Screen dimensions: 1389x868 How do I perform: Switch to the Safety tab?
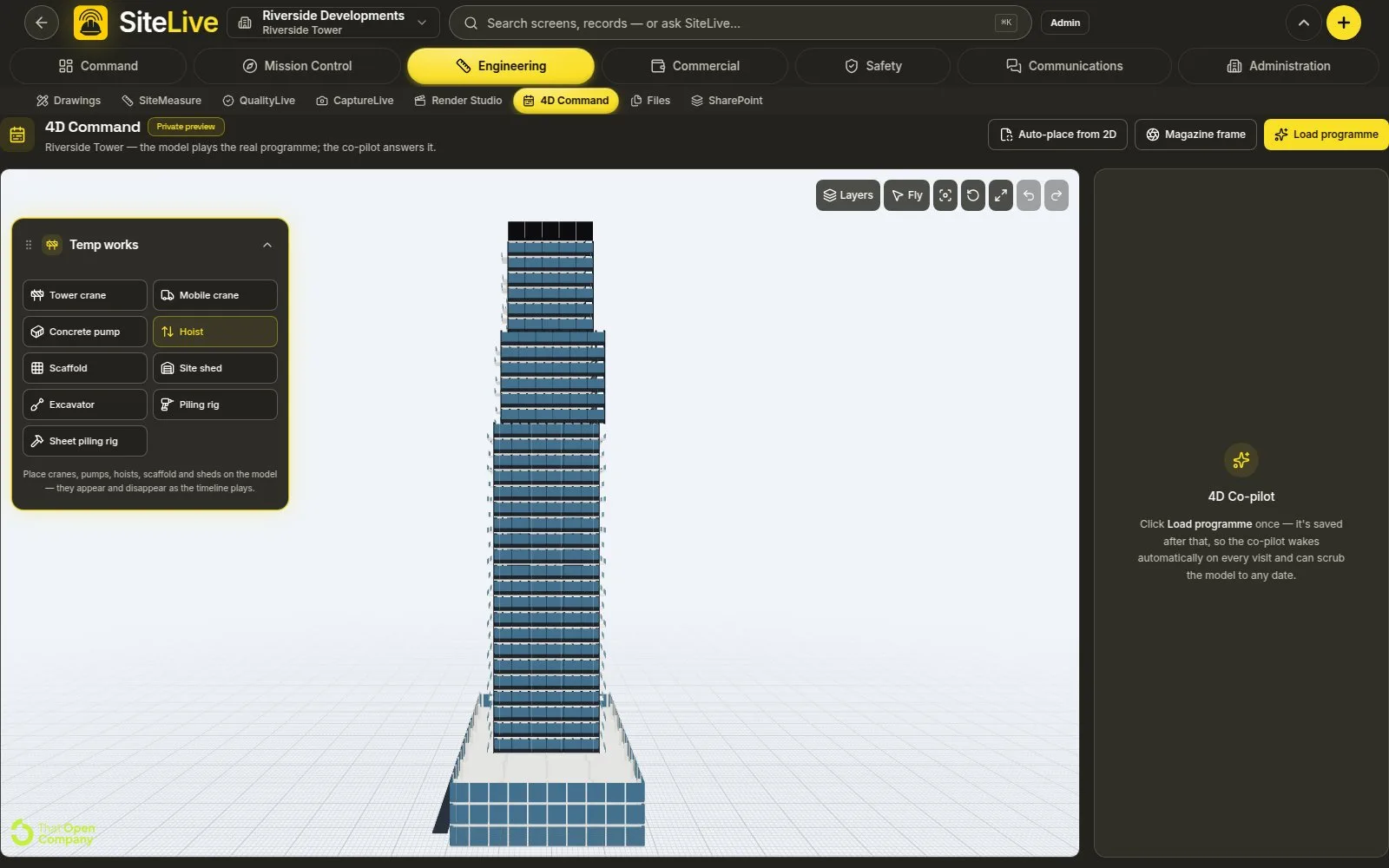pyautogui.click(x=872, y=66)
